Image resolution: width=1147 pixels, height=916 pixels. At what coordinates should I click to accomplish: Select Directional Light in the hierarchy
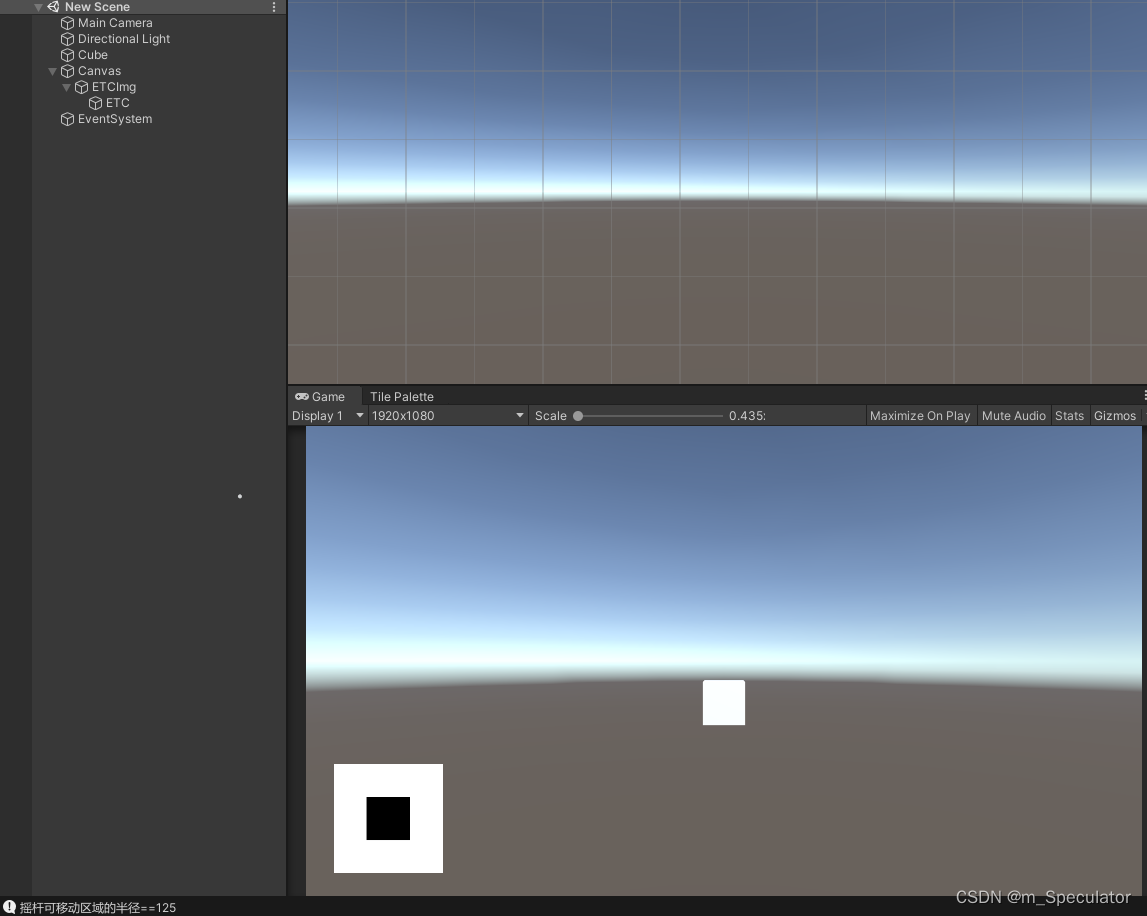(124, 39)
